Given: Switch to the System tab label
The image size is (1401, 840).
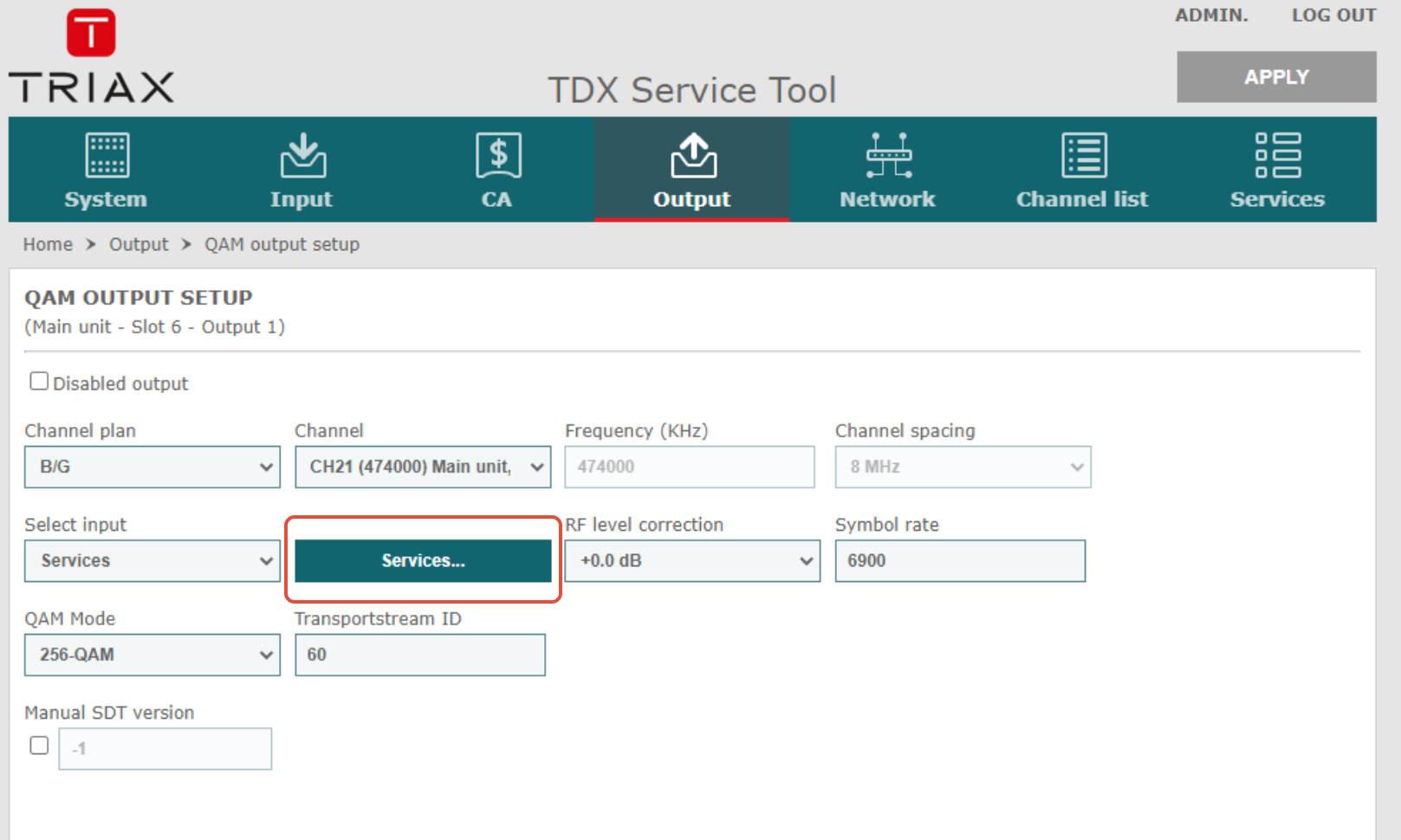Looking at the screenshot, I should pyautogui.click(x=106, y=199).
